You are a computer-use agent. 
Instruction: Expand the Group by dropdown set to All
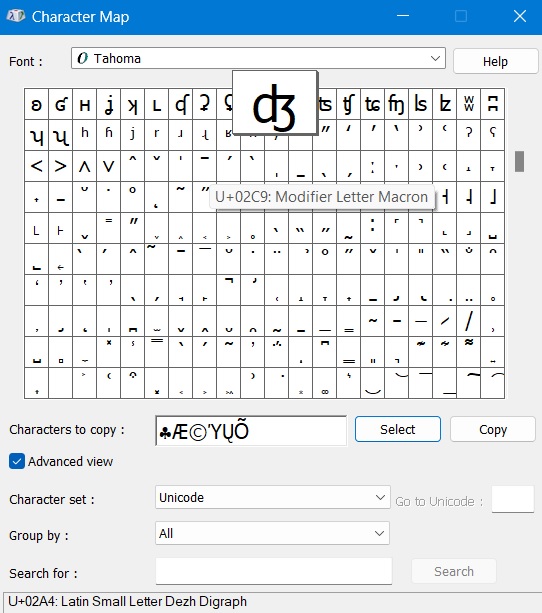272,533
